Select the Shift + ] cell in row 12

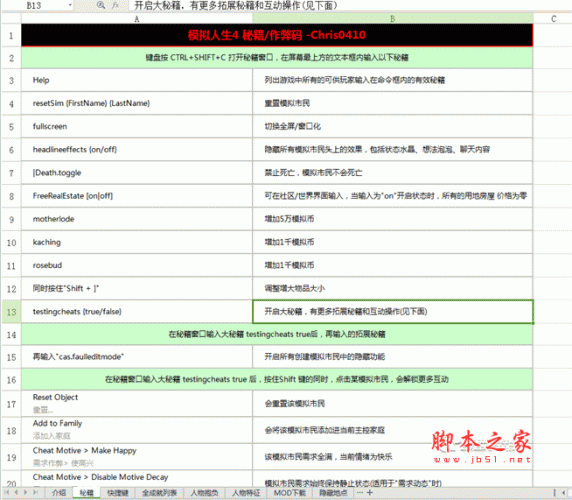[x=137, y=288]
